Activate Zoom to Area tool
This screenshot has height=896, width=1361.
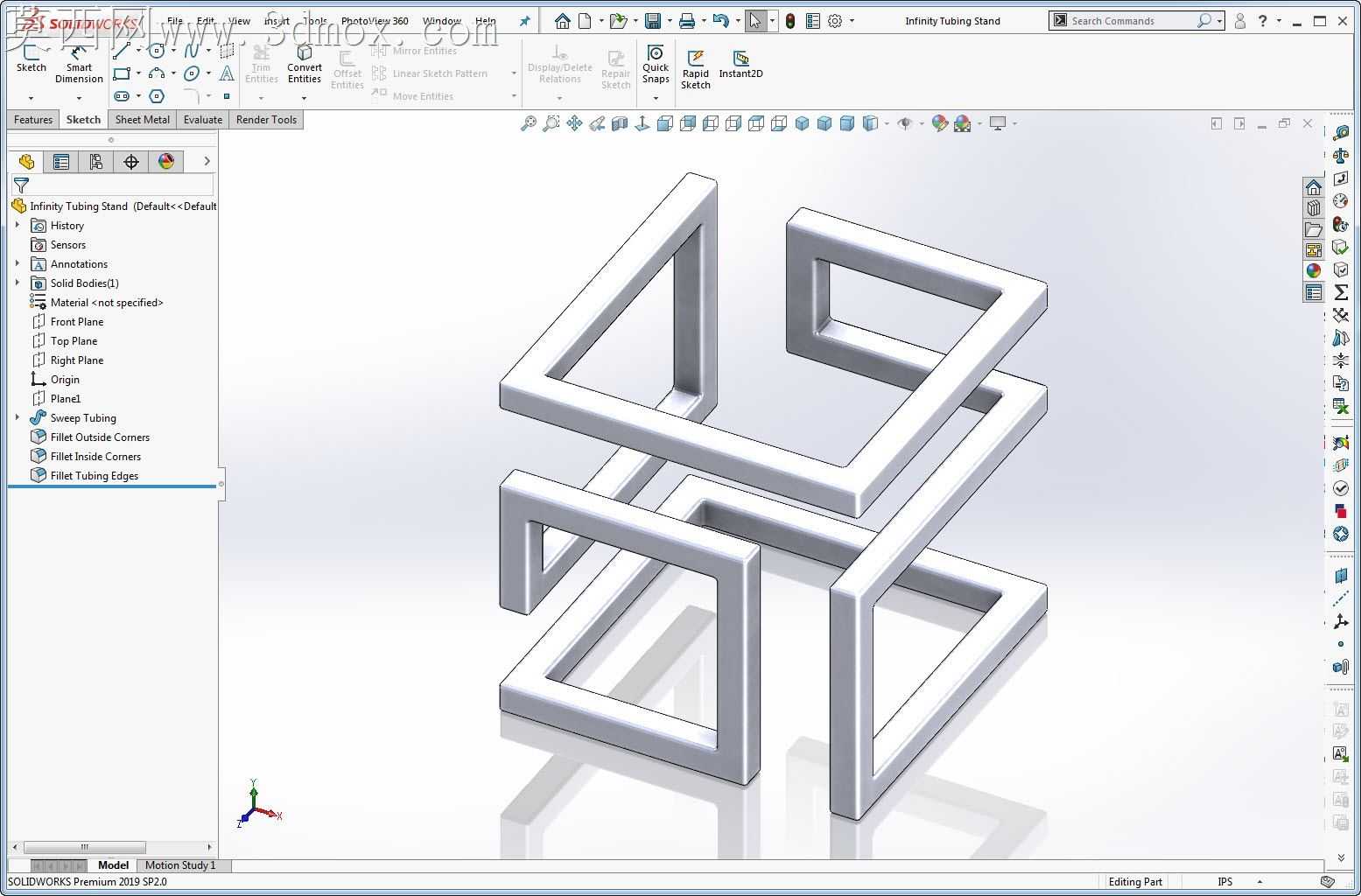[x=551, y=123]
